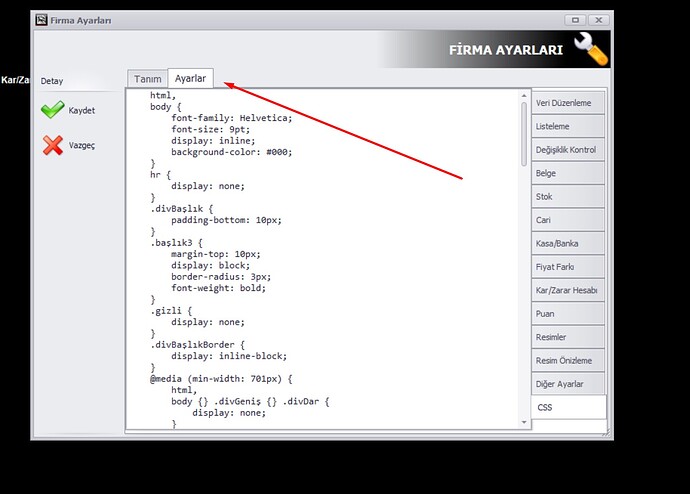Select the CSS settings tab
The width and height of the screenshot is (690, 494).
coord(569,407)
